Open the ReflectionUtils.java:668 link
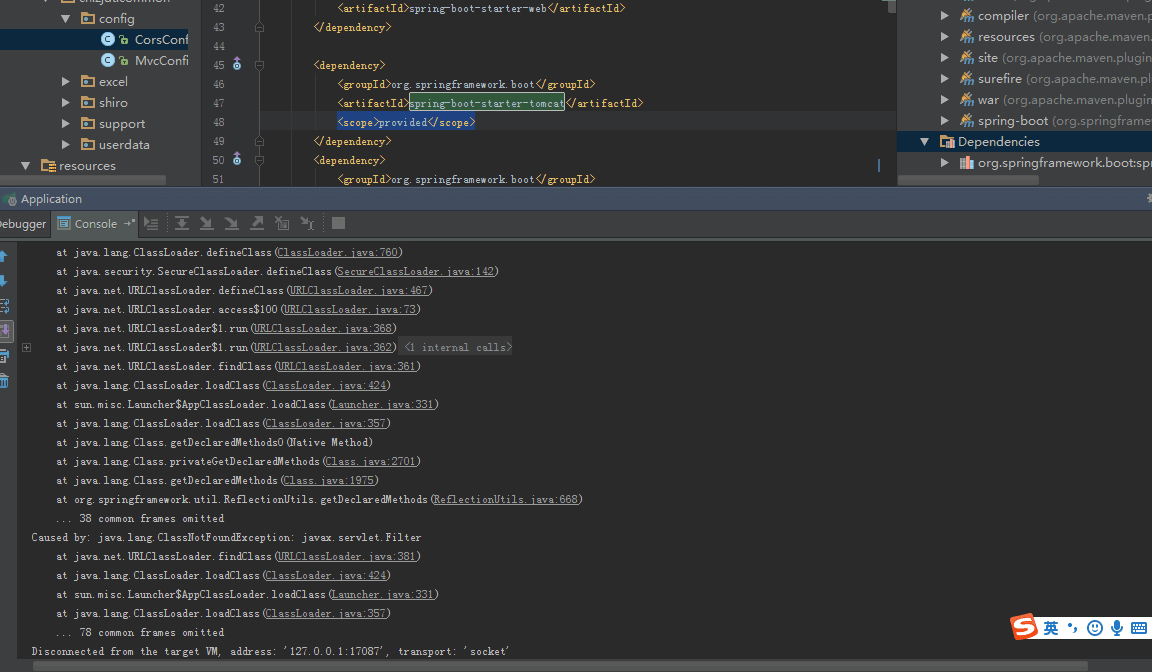1152x672 pixels. pyautogui.click(x=506, y=499)
